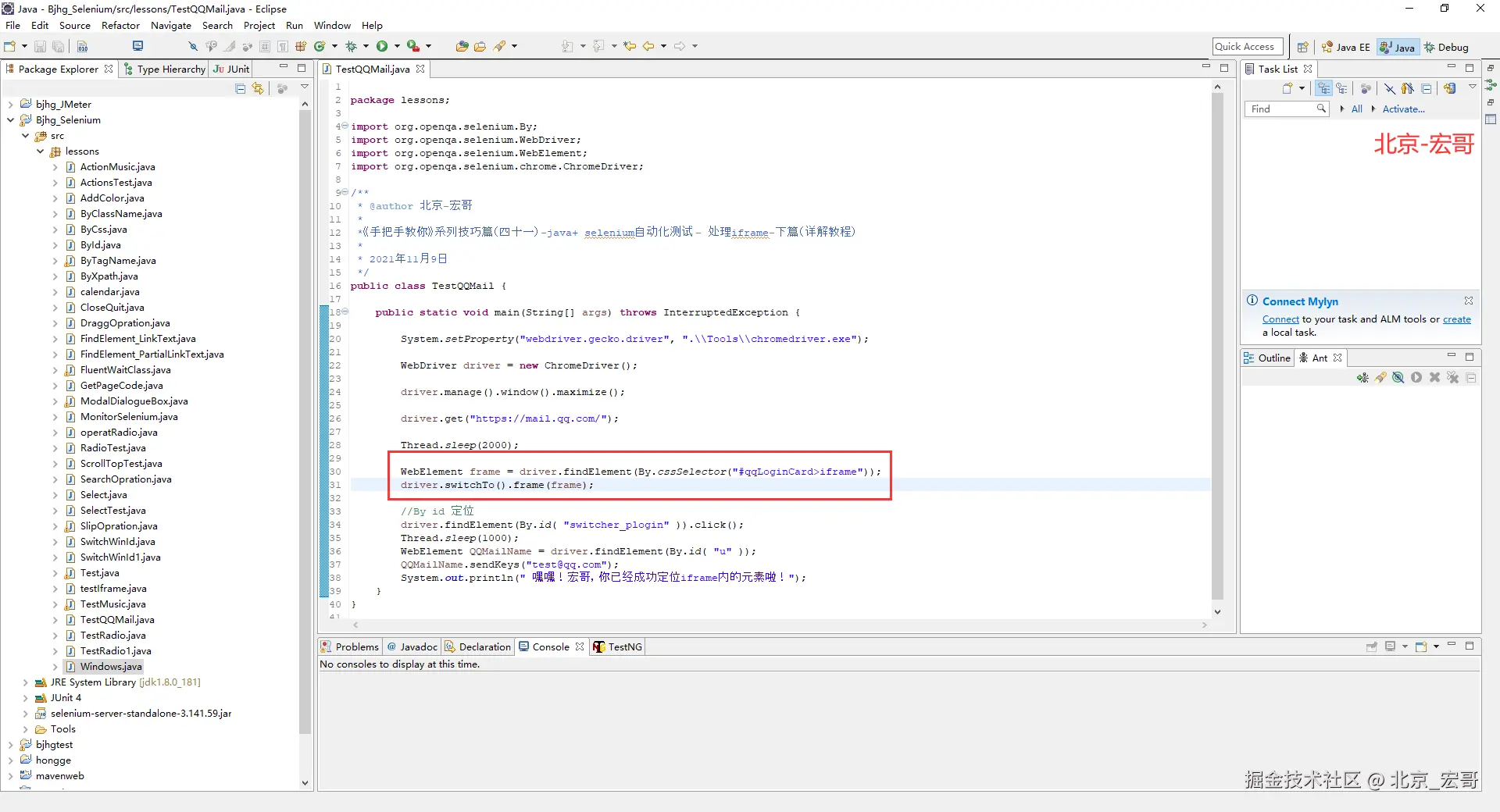Expand the bjhg_JMeter project node
This screenshot has height=812, width=1500.
point(11,105)
